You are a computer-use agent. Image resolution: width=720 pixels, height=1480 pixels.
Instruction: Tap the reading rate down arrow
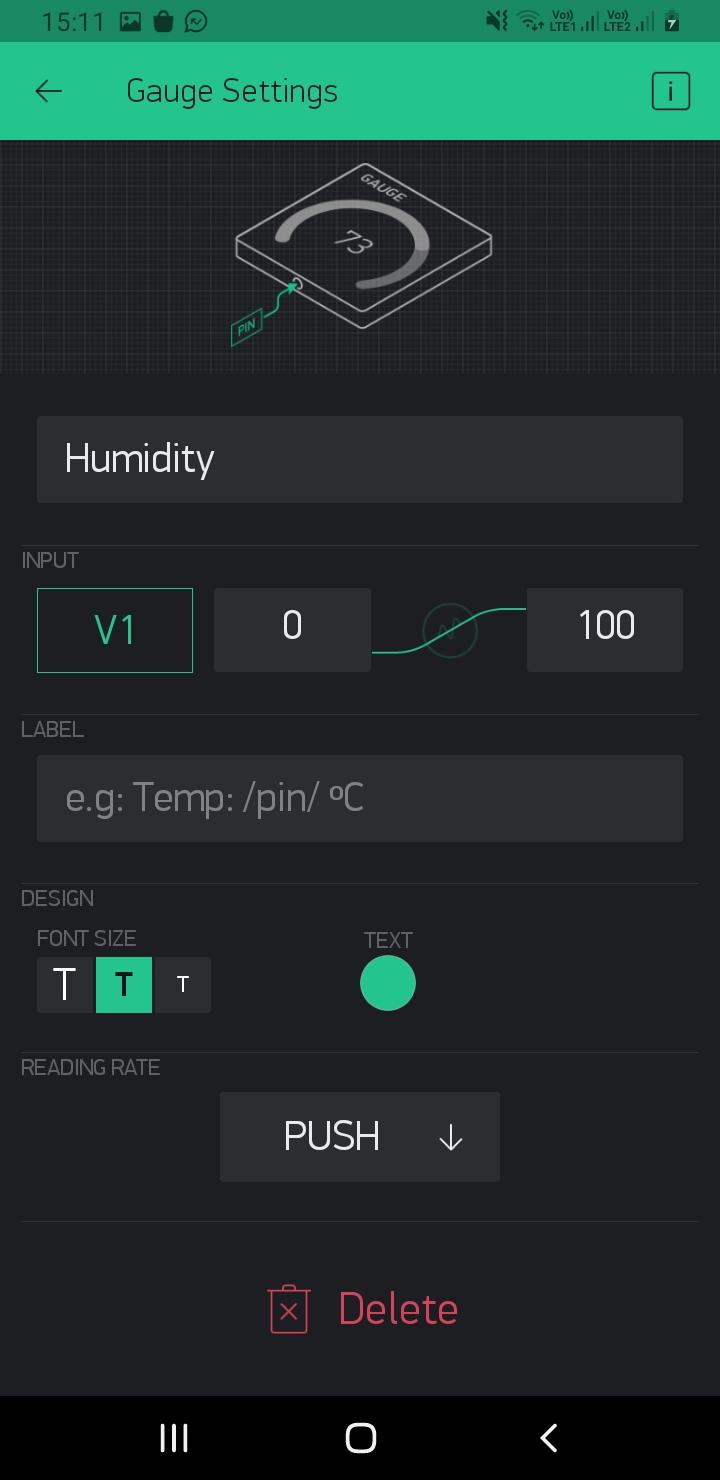[x=451, y=1137]
